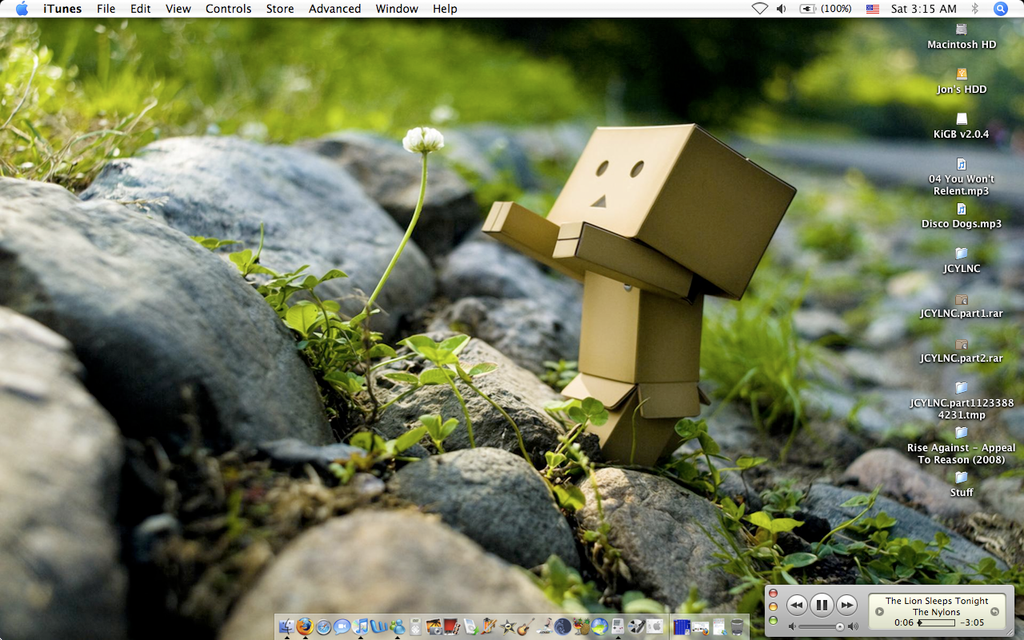Click the remaining time -3:05
Image resolution: width=1024 pixels, height=640 pixels.
coord(971,623)
